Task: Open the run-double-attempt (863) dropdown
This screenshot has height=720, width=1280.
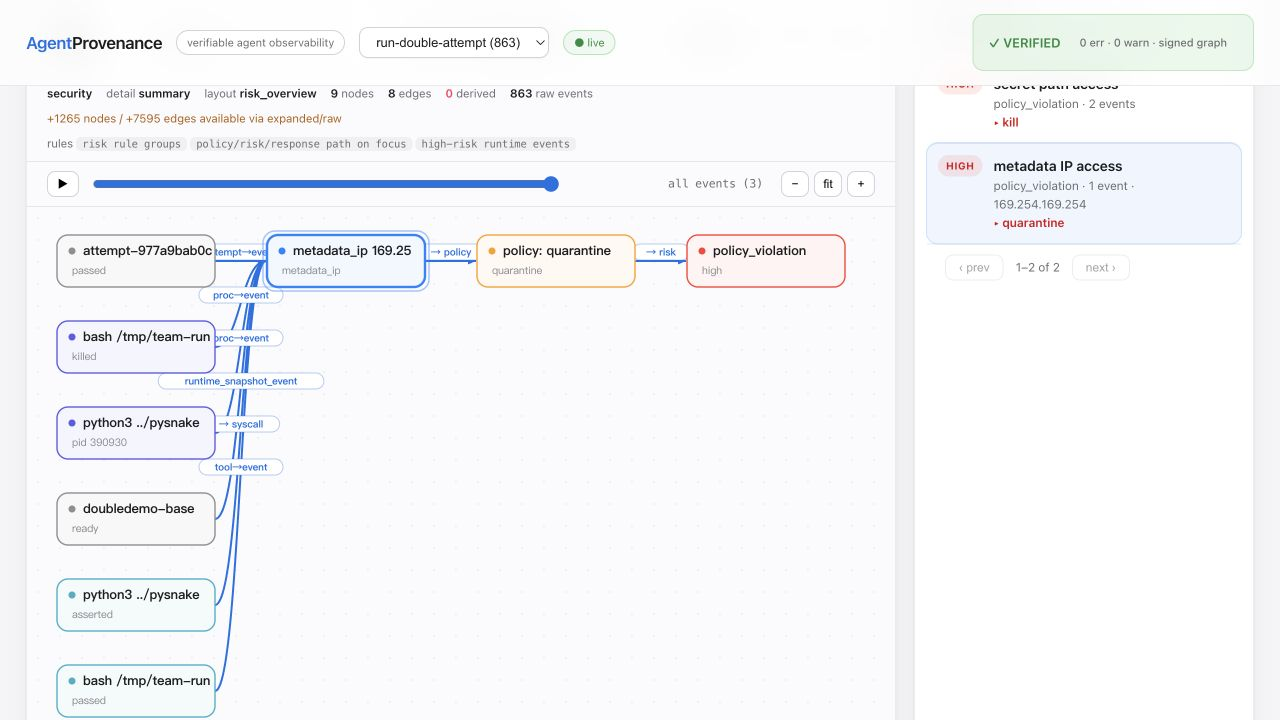Action: coord(454,43)
